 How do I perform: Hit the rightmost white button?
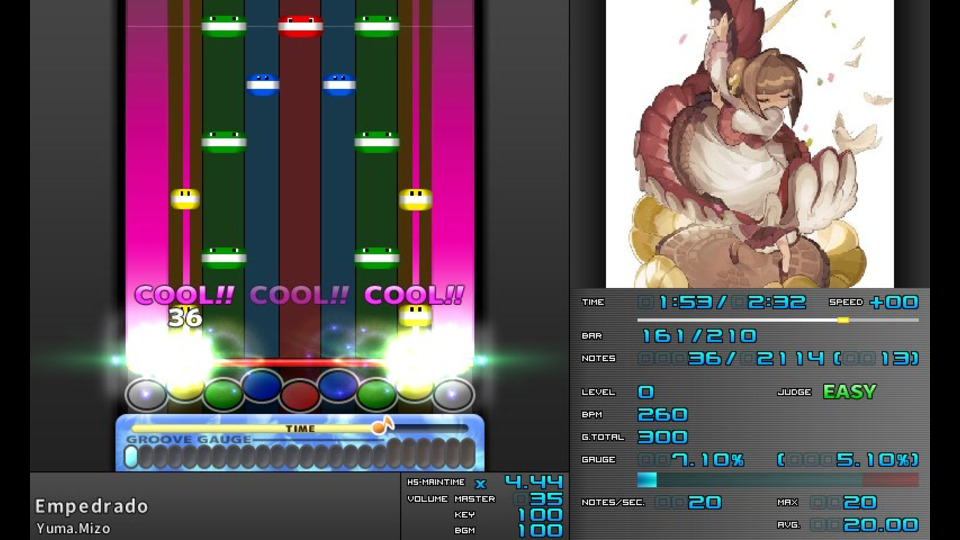453,394
